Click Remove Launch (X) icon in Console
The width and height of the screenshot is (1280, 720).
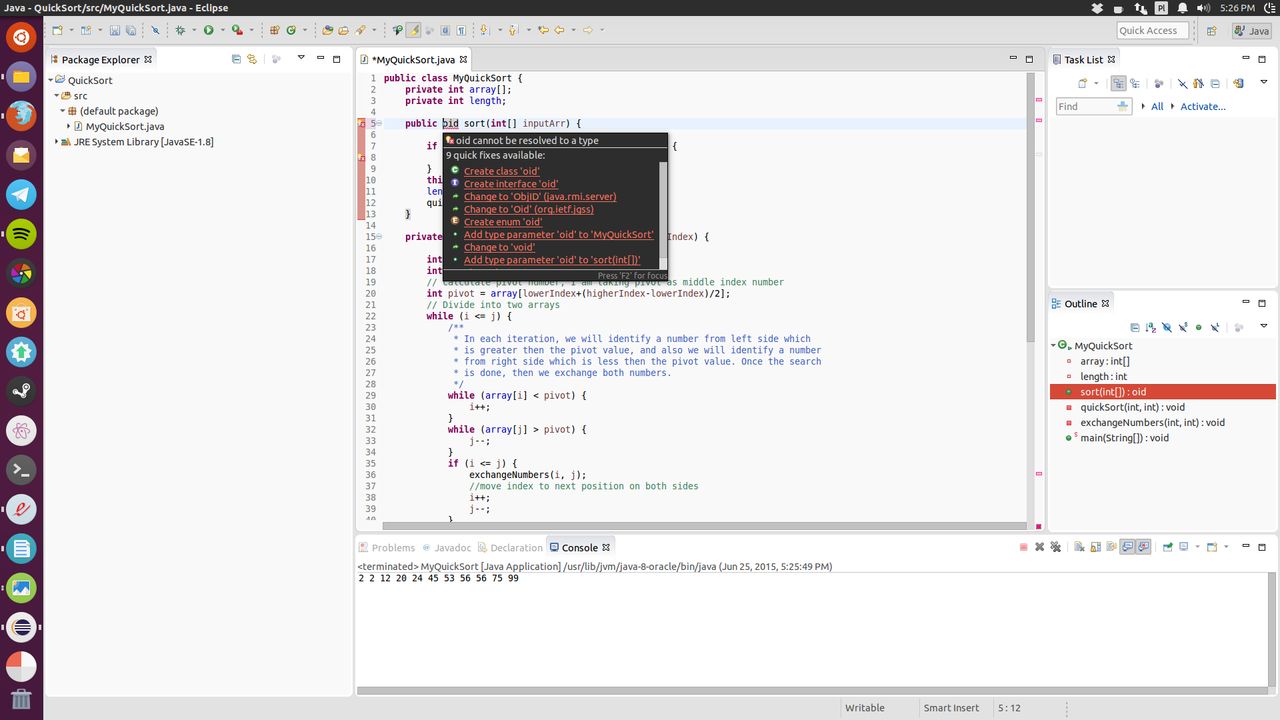pyautogui.click(x=1040, y=547)
